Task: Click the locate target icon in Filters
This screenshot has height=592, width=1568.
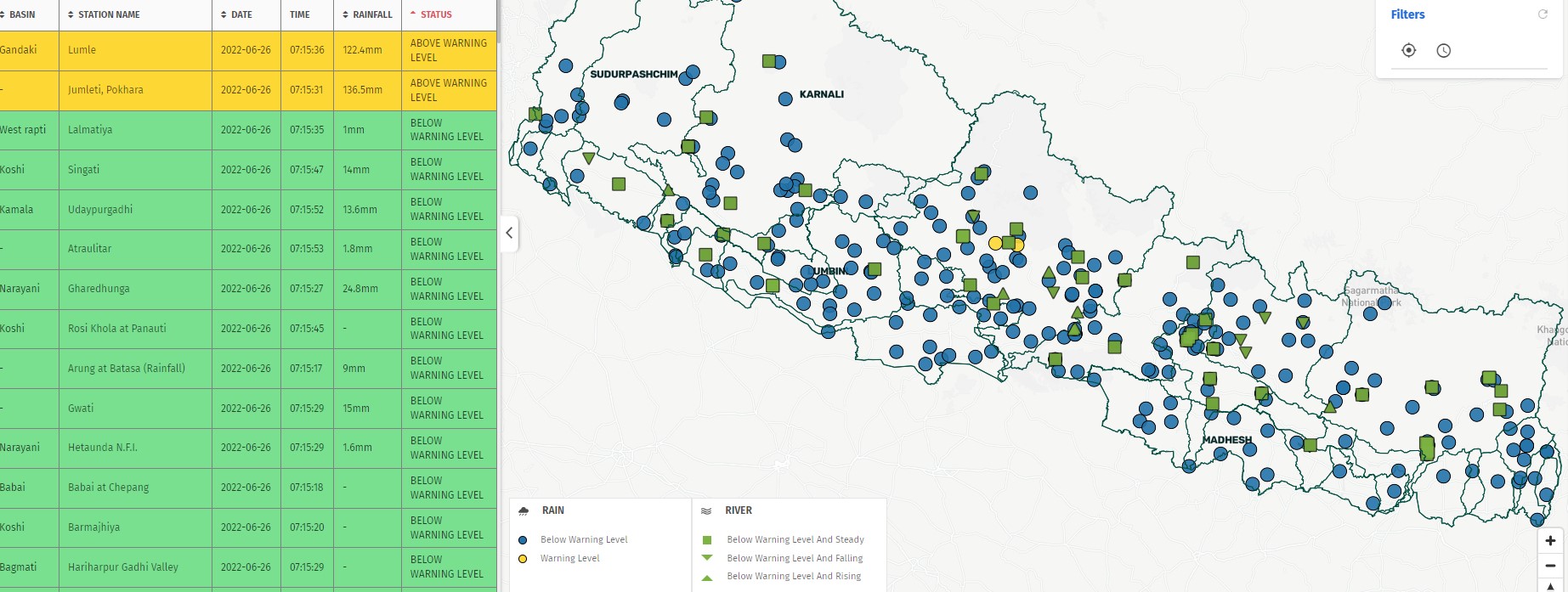Action: click(1408, 51)
